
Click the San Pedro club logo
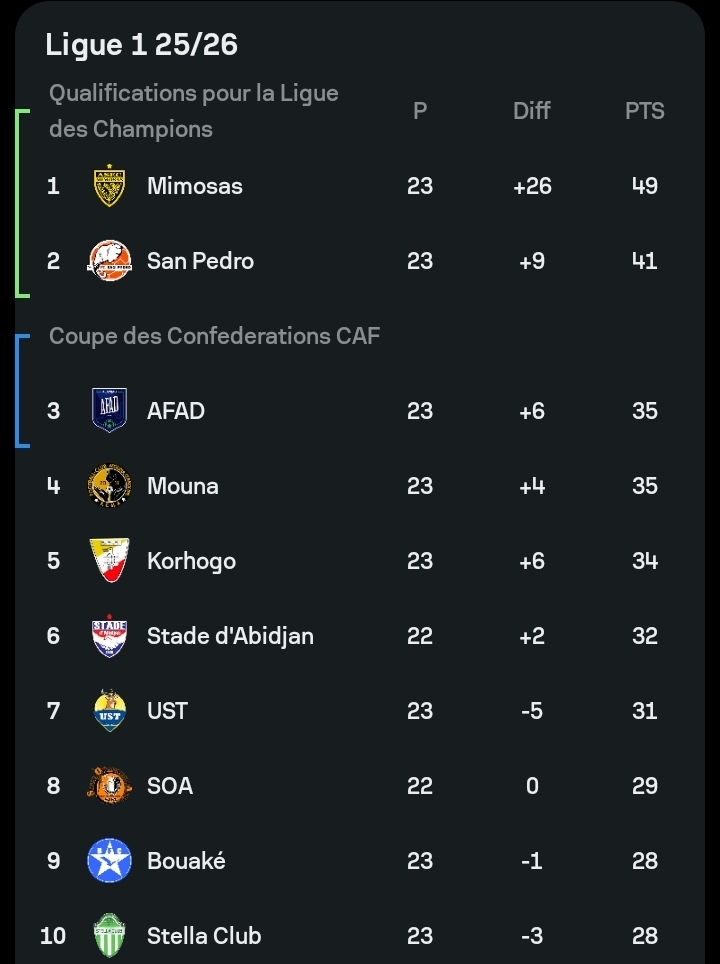109,261
